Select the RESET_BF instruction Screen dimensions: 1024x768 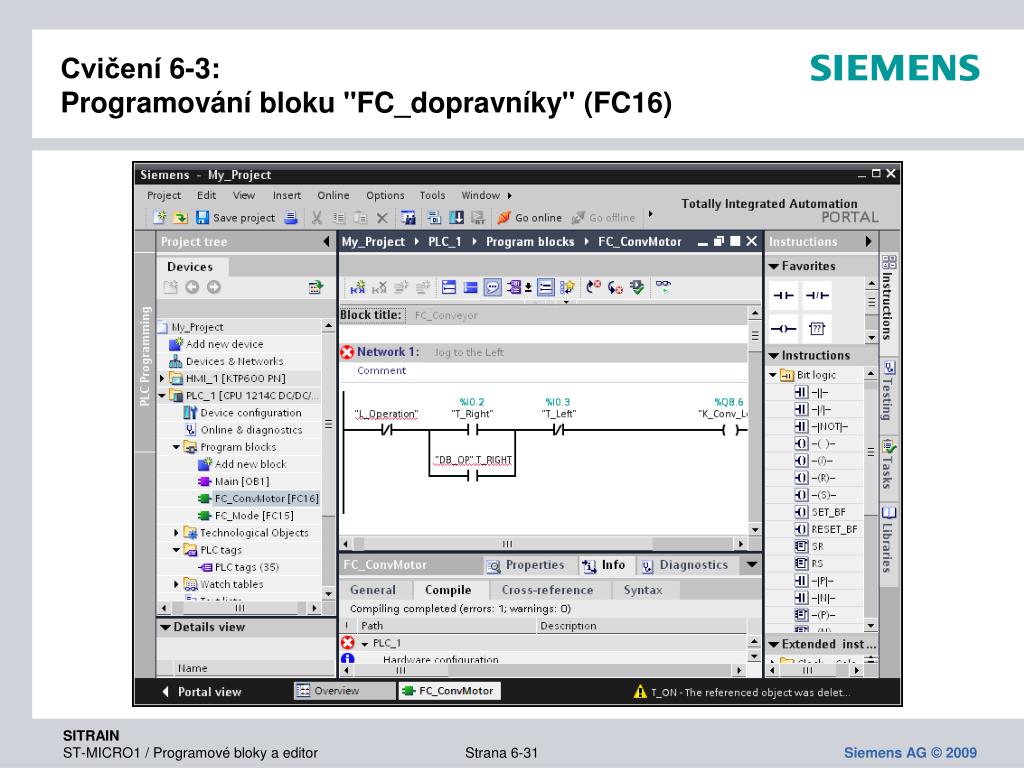tap(826, 529)
